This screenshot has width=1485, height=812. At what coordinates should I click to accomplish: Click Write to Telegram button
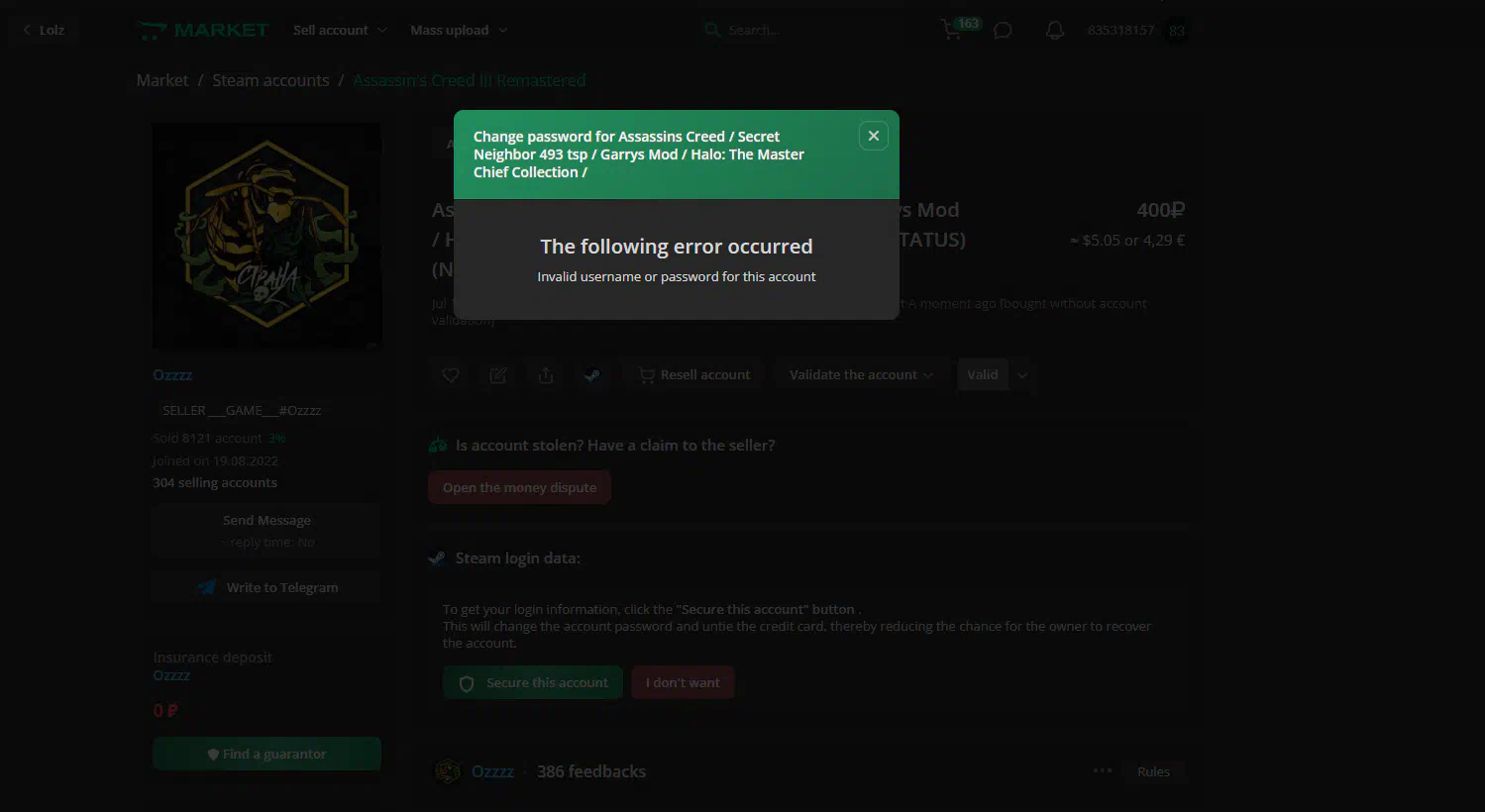[x=266, y=587]
